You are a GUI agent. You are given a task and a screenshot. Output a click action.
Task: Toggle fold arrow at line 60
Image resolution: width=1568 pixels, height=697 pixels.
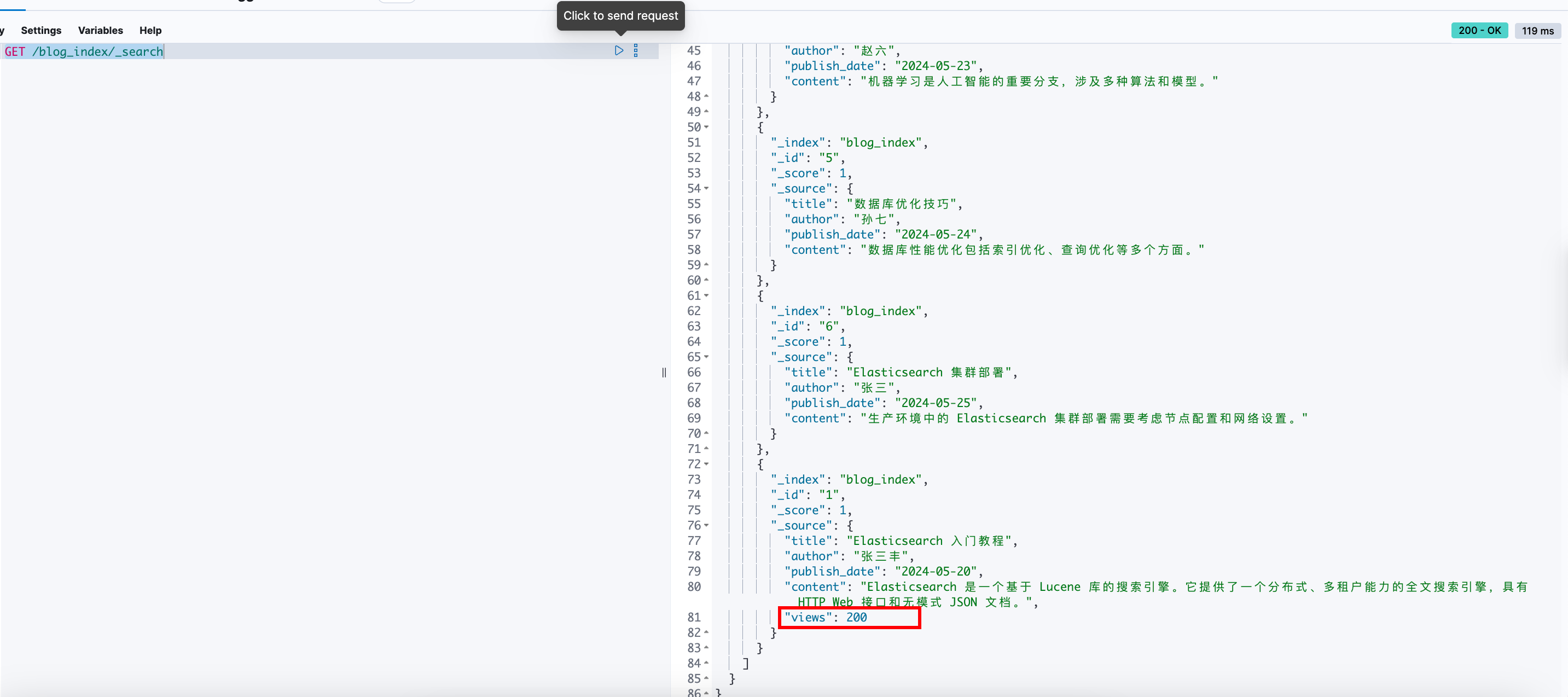[706, 280]
